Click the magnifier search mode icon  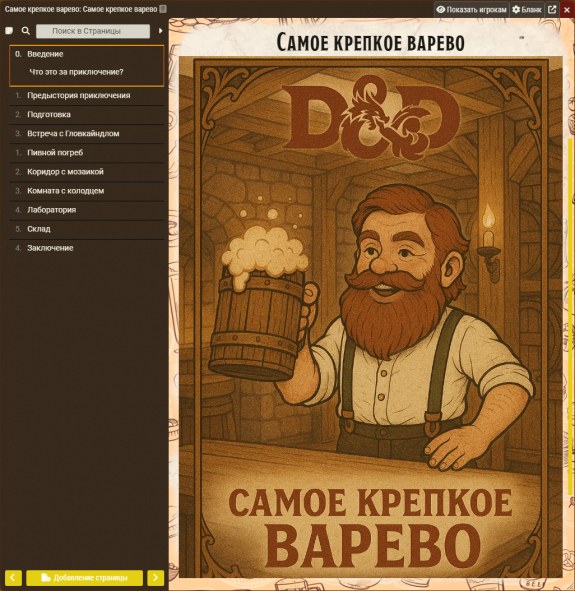click(x=26, y=31)
